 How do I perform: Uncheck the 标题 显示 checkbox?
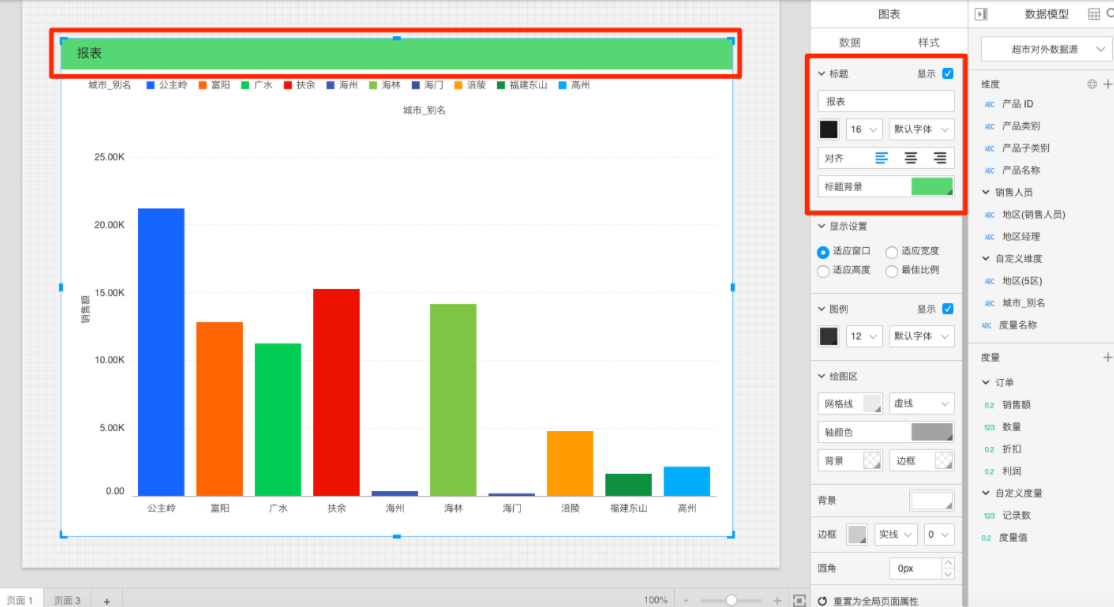pyautogui.click(x=948, y=74)
